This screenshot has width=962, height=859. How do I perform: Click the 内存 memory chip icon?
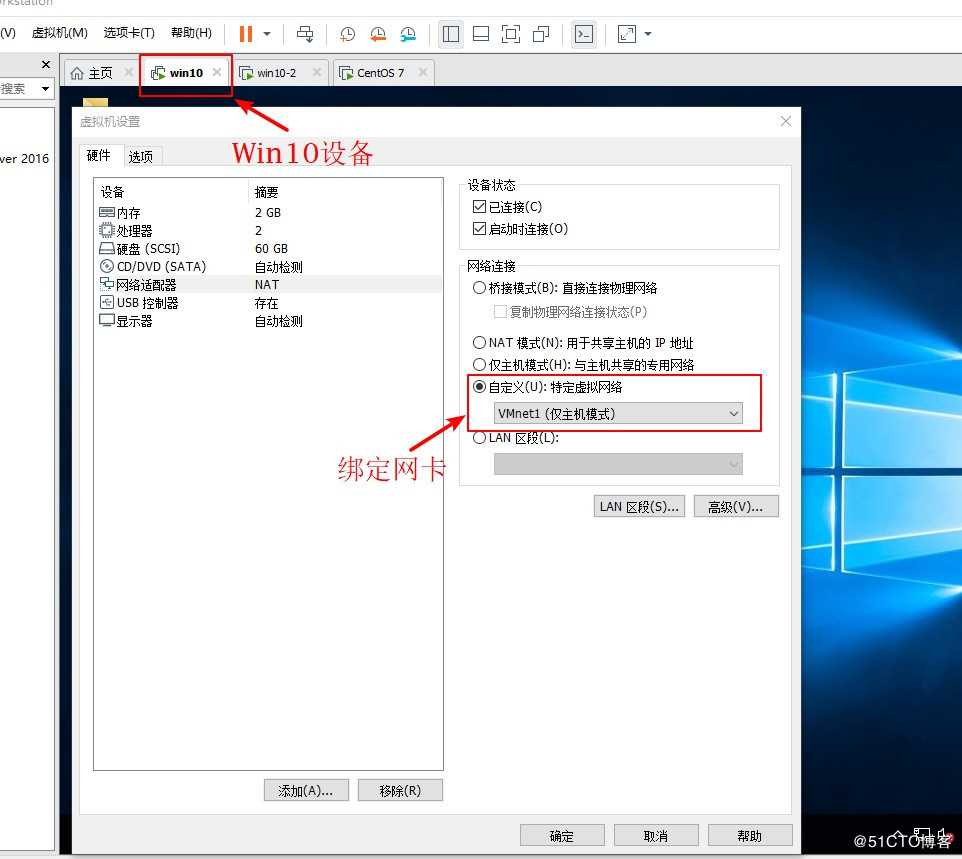107,212
